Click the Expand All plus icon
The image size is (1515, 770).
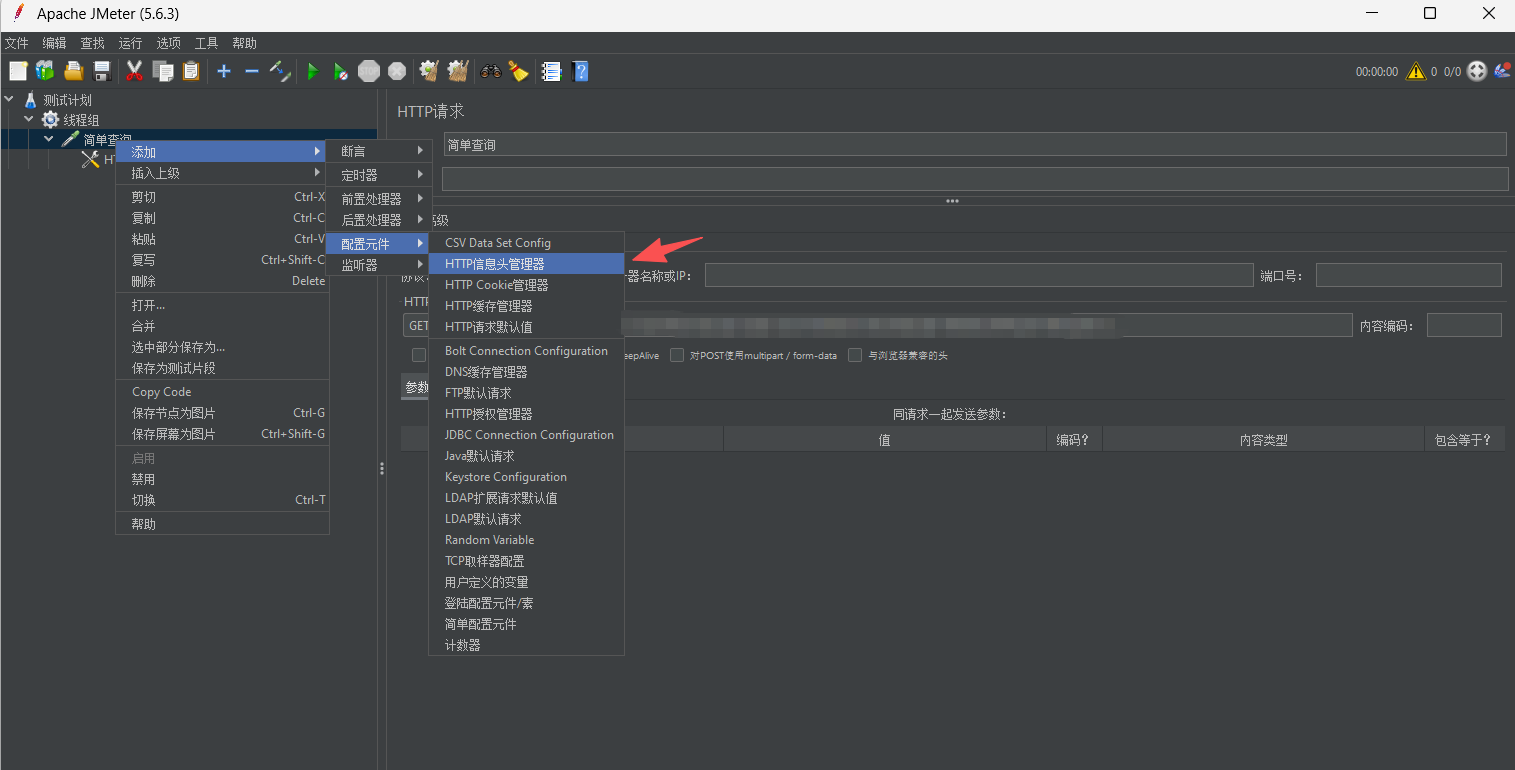224,71
